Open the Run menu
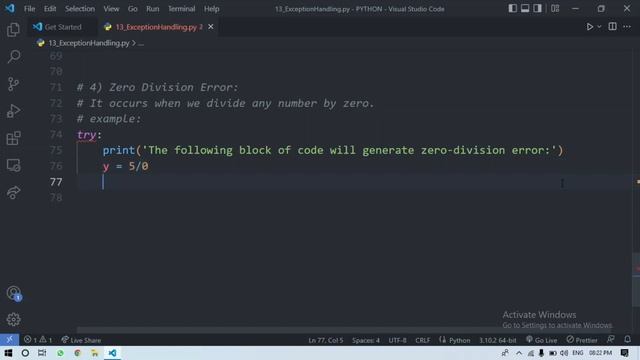 pyautogui.click(x=153, y=9)
